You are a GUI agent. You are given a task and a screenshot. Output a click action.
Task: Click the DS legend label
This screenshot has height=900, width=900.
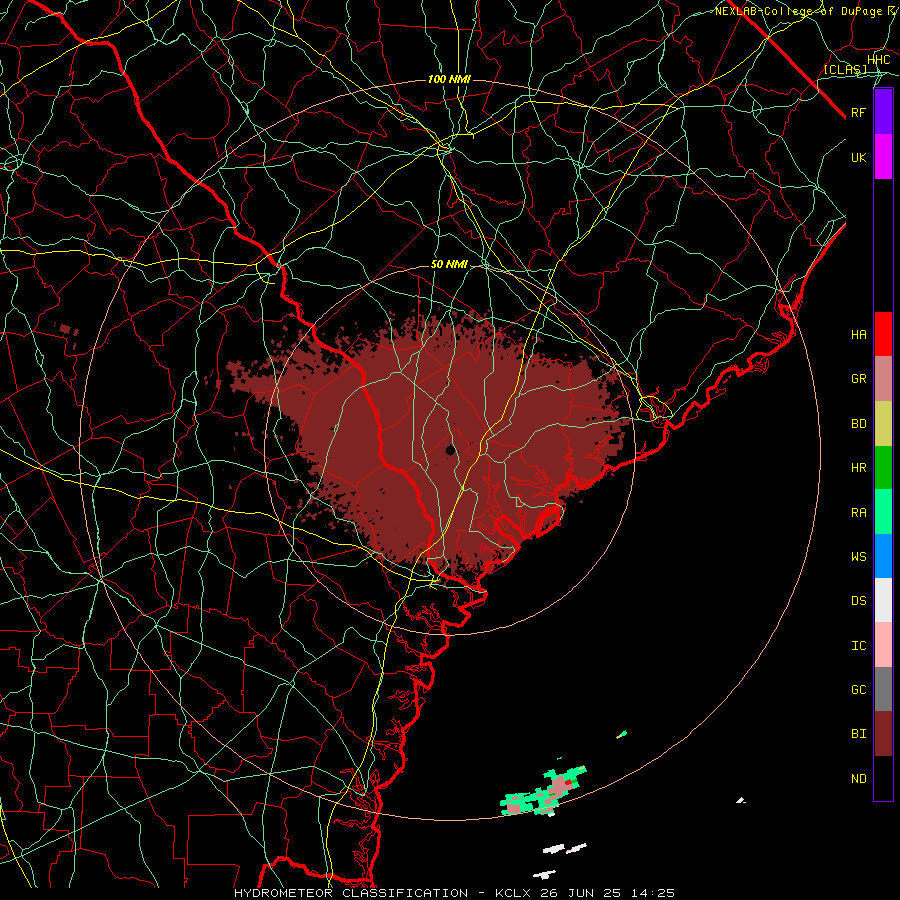point(859,601)
